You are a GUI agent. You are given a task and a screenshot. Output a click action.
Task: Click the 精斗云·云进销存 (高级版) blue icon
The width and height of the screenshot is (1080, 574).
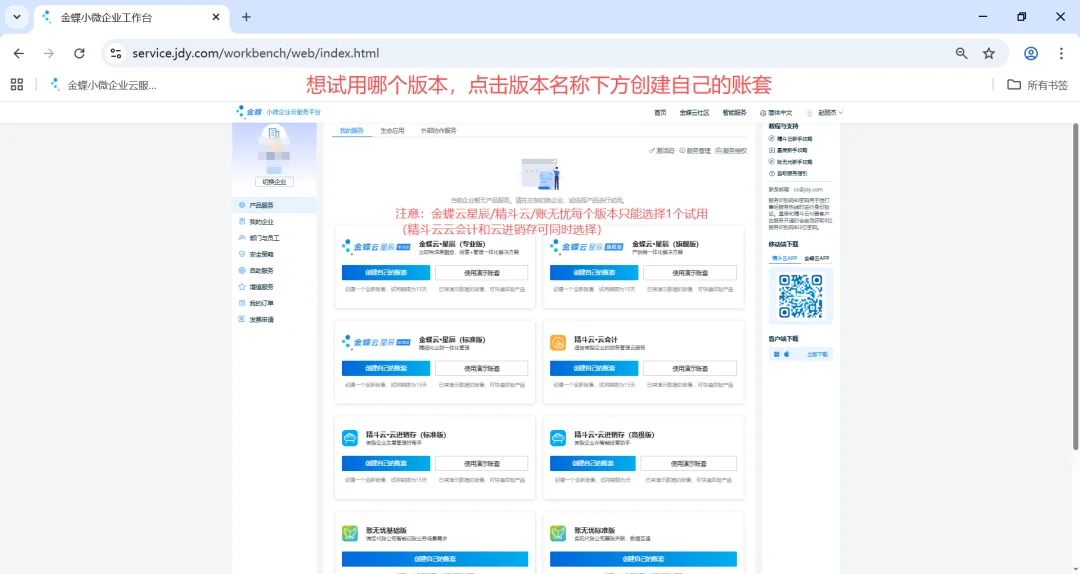point(558,438)
